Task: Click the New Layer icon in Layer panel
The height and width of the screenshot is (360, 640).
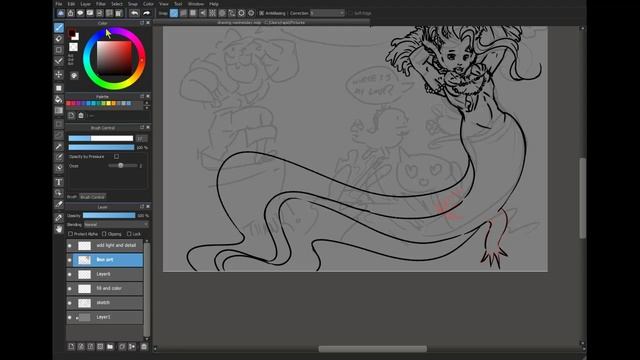Action: click(x=71, y=347)
